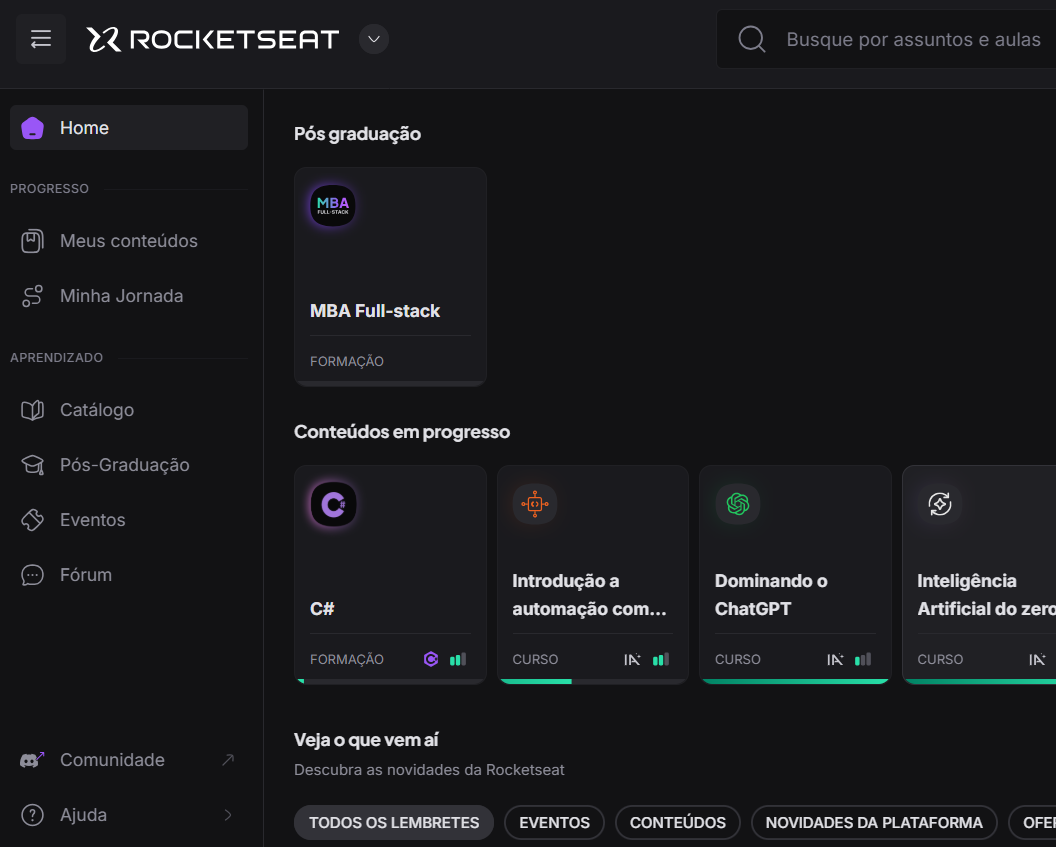
Task: Open the C# formação title
Action: coord(322,609)
